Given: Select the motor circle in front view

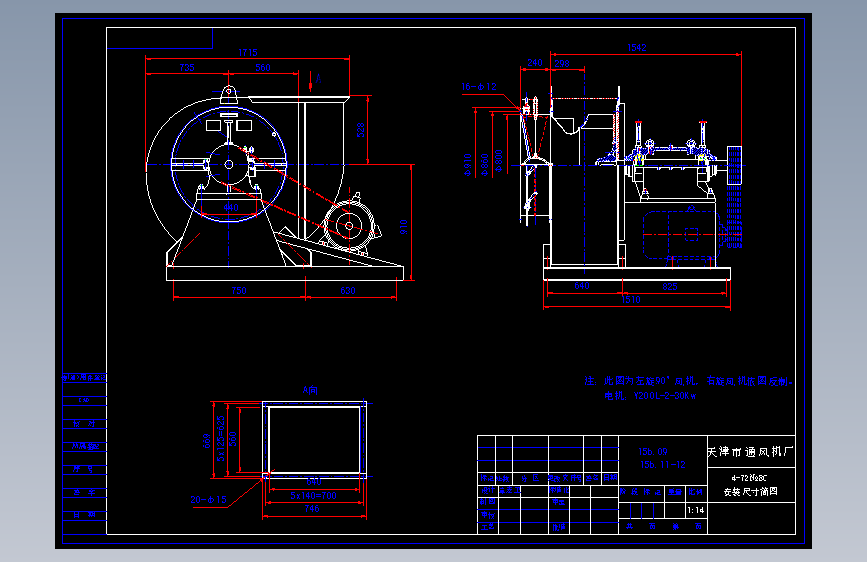Looking at the screenshot, I should 349,226.
